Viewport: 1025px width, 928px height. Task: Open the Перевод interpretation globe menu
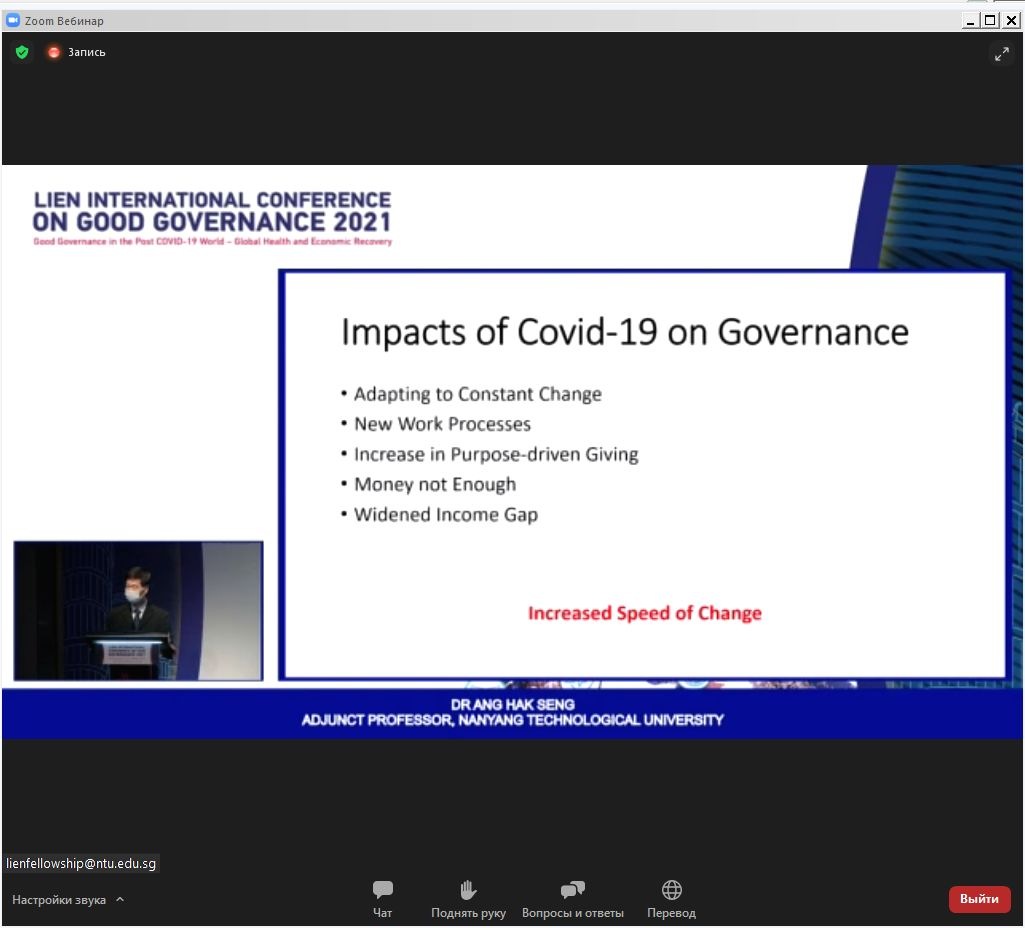[x=671, y=898]
